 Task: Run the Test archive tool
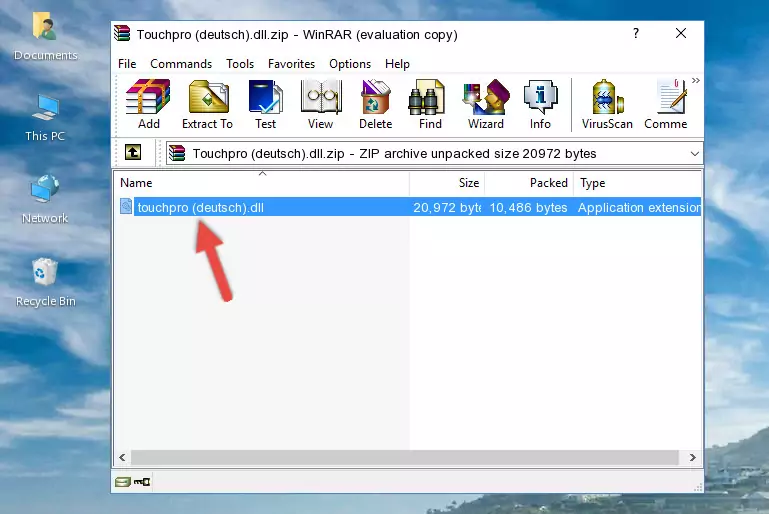265,104
